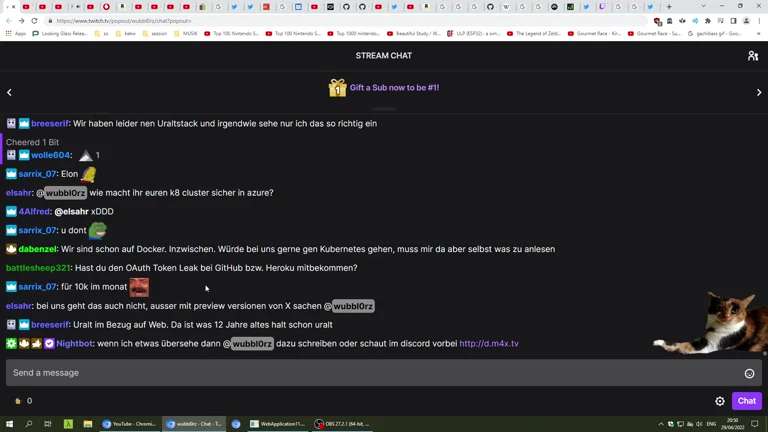The image size is (768, 432).
Task: Reload the page with refresh icon
Action: click(34, 21)
